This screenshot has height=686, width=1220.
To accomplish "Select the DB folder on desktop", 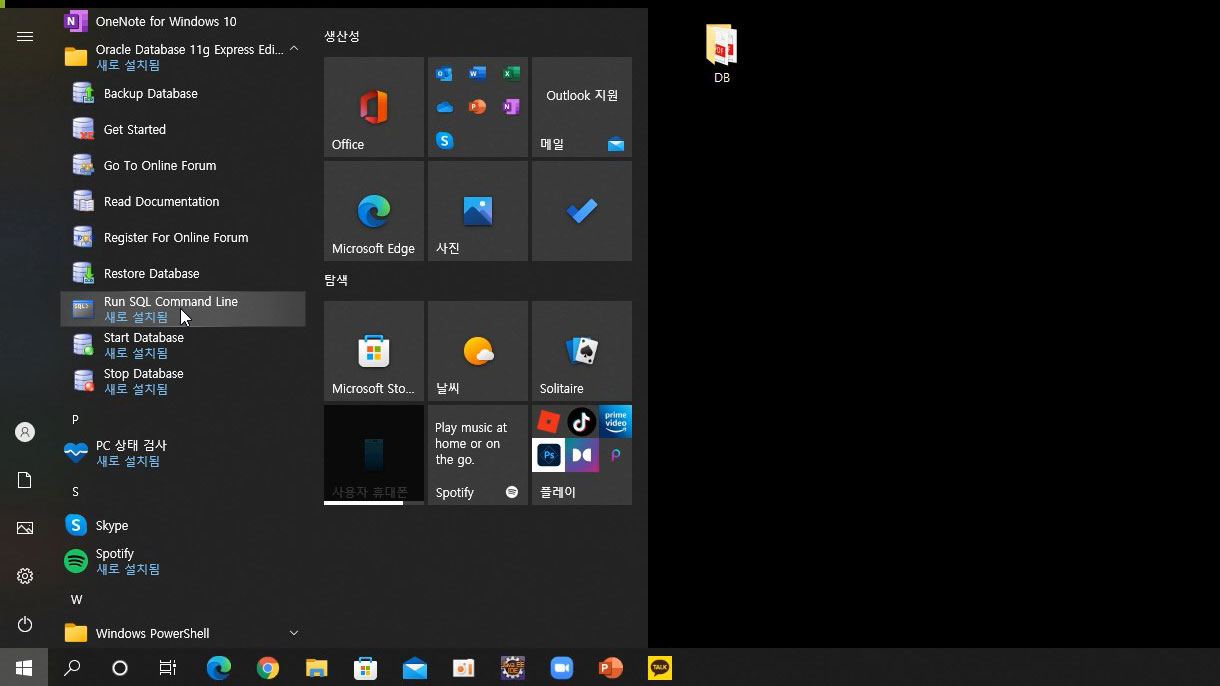I will 722,54.
